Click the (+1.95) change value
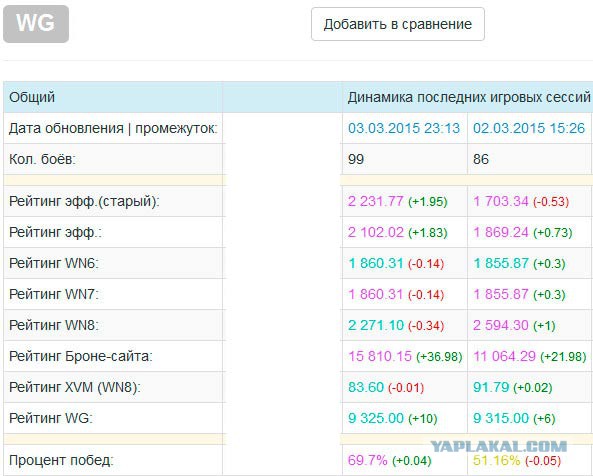 coord(428,202)
